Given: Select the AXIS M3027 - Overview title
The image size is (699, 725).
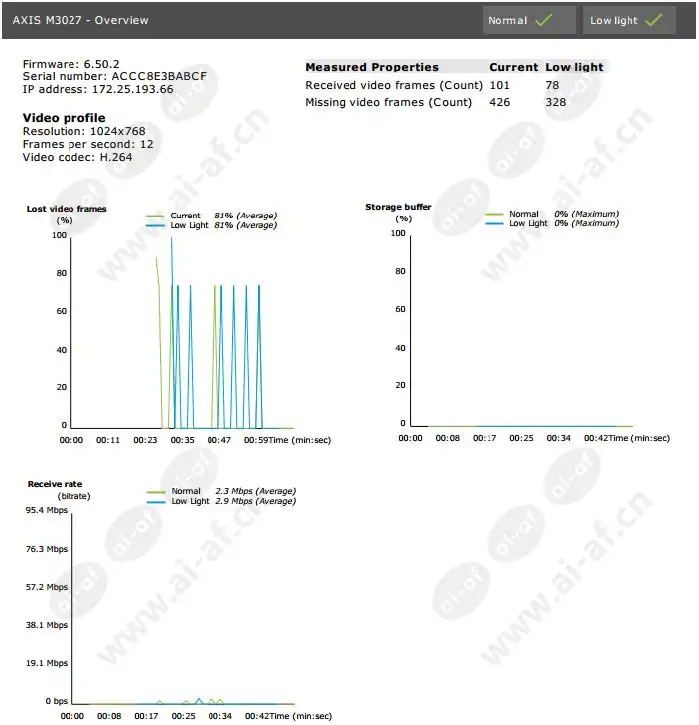Looking at the screenshot, I should coord(80,20).
